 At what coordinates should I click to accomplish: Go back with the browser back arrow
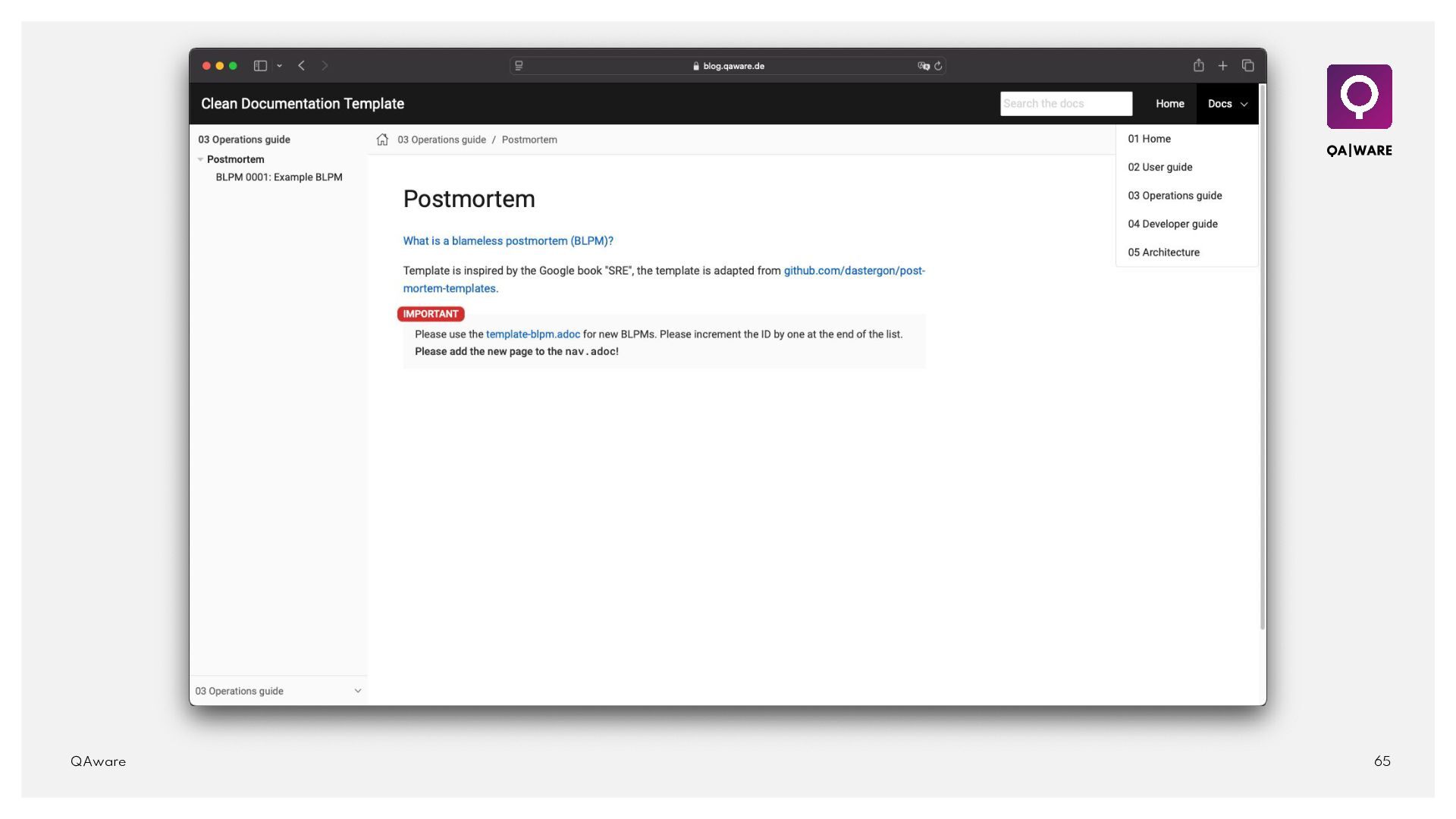click(302, 66)
